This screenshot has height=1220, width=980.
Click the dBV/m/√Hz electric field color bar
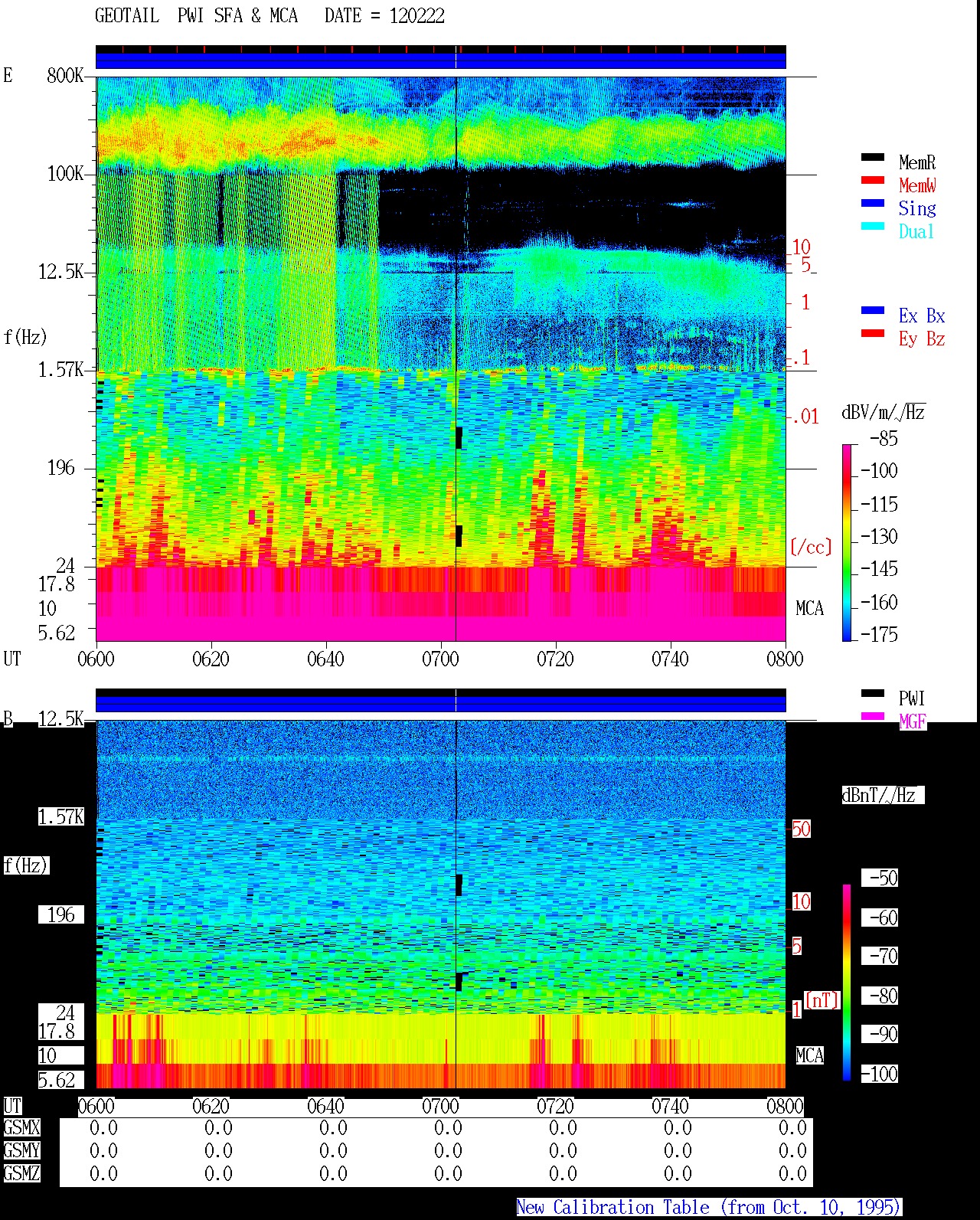pyautogui.click(x=847, y=542)
